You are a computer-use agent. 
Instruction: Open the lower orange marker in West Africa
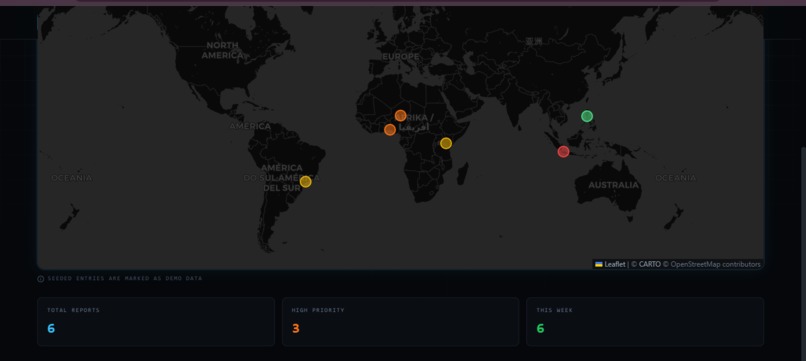(x=390, y=130)
